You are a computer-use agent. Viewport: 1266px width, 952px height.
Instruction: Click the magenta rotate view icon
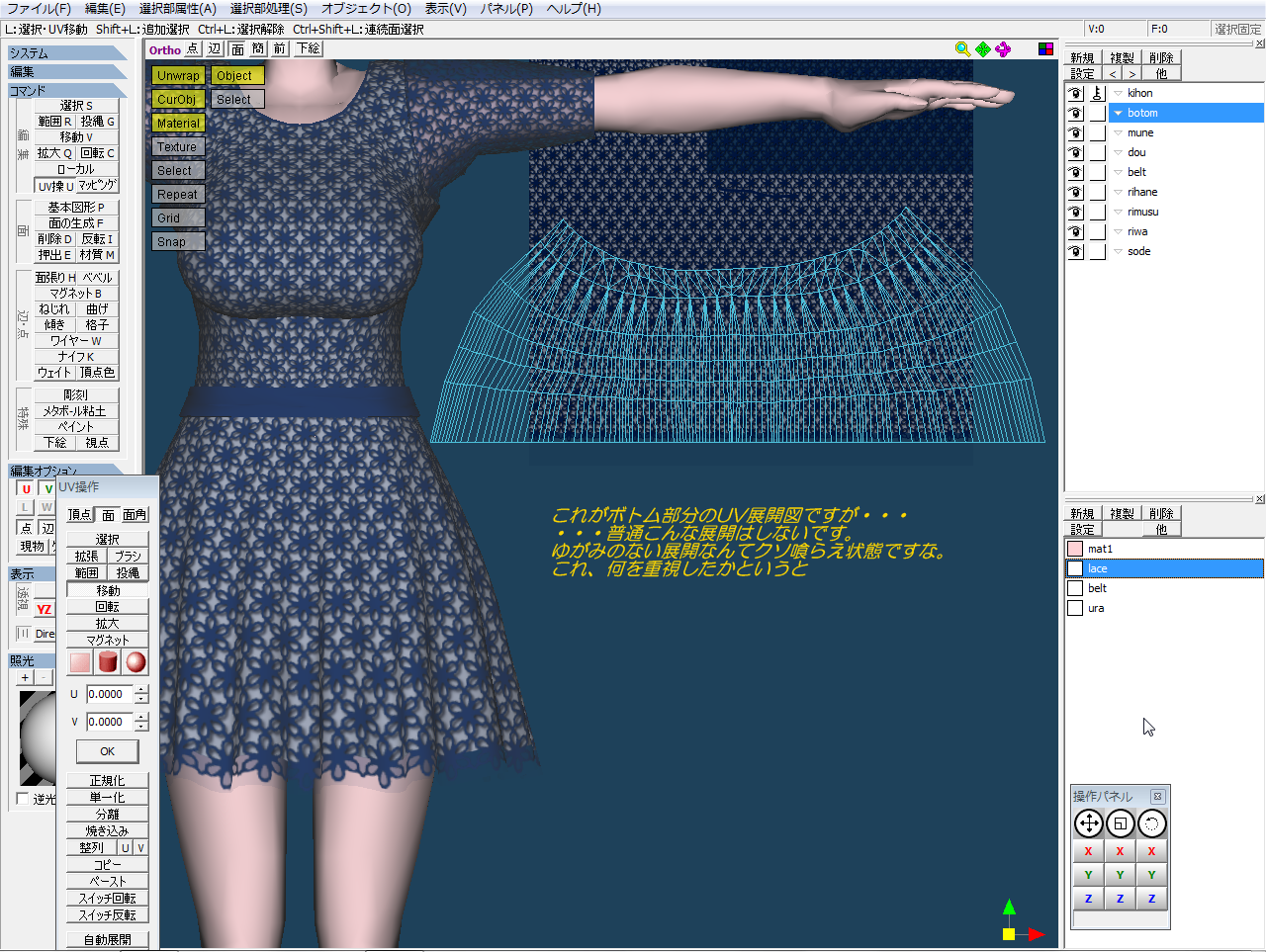(x=1003, y=49)
